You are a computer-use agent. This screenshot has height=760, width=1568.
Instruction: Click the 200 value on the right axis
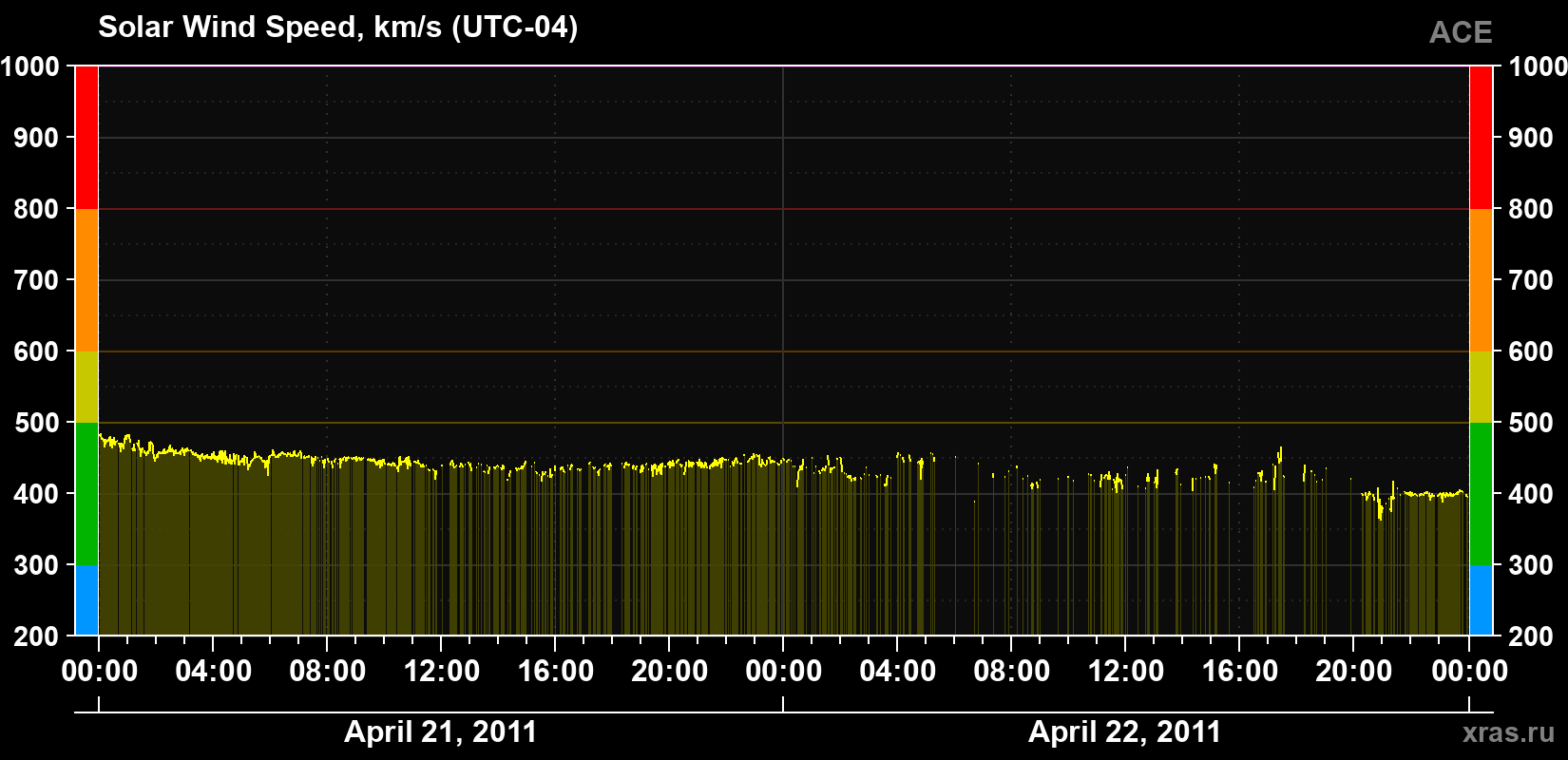[1531, 636]
